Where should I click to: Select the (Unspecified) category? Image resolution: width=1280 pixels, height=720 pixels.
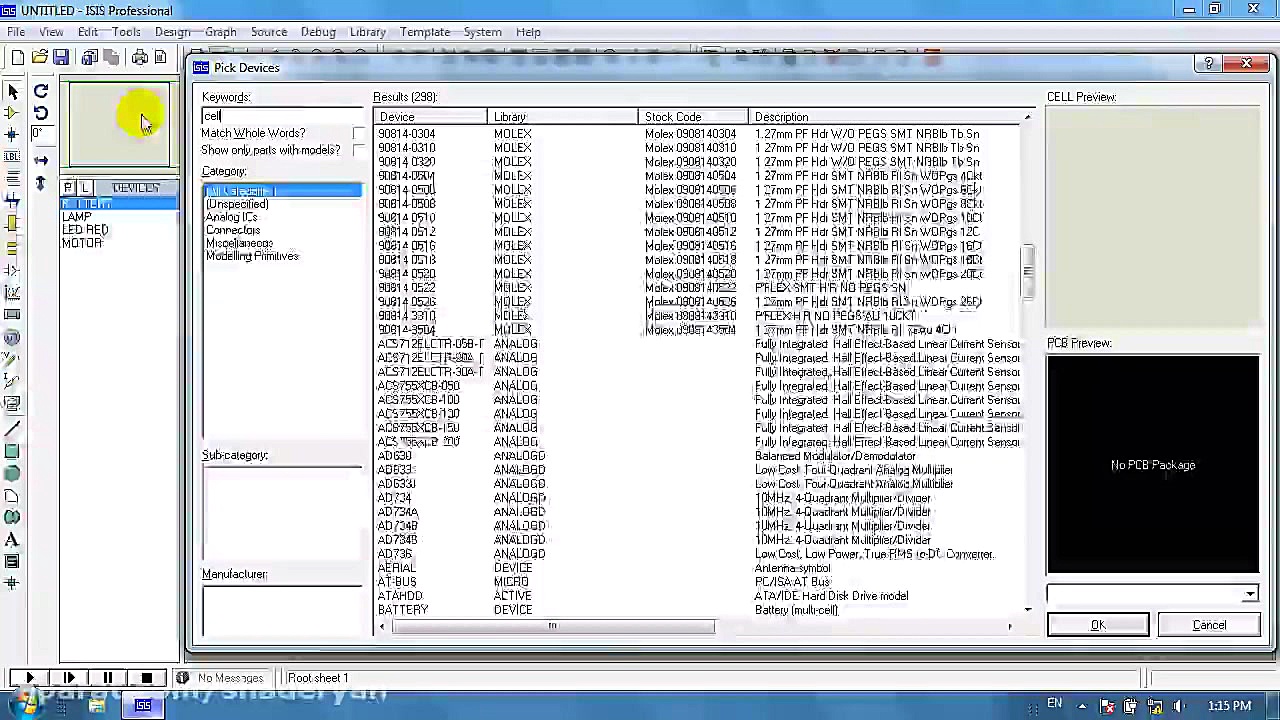pos(237,204)
